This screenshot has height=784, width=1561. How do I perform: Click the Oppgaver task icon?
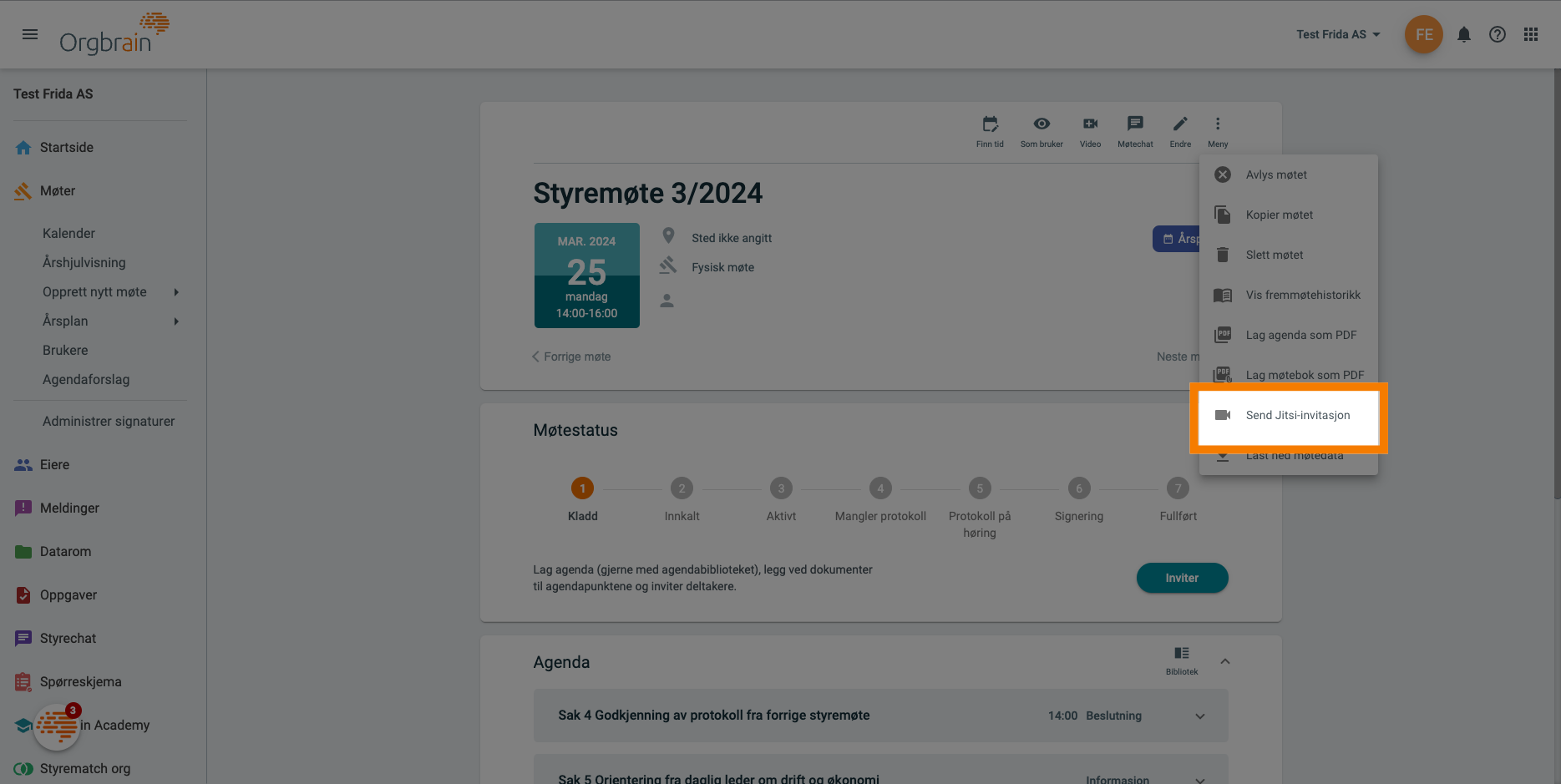[x=23, y=594]
